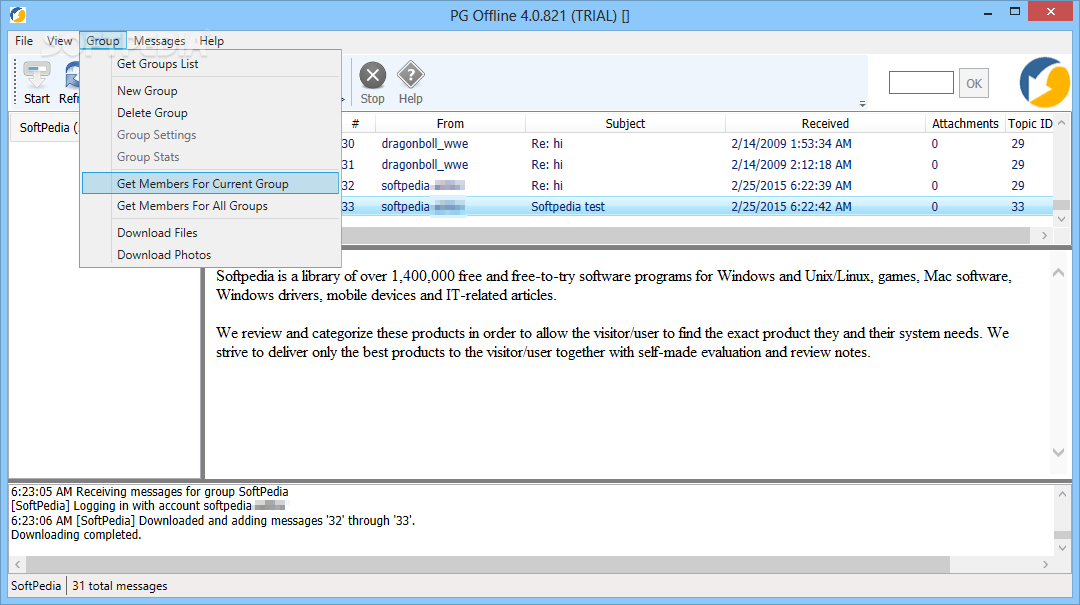1080x605 pixels.
Task: Close the Group menu from the menu bar
Action: 103,41
